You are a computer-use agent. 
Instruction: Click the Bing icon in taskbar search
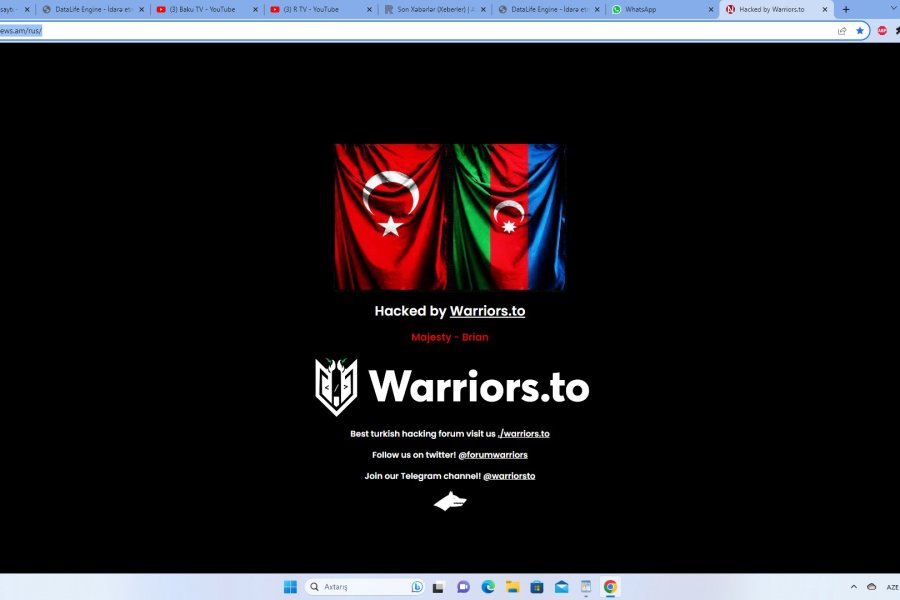[417, 587]
